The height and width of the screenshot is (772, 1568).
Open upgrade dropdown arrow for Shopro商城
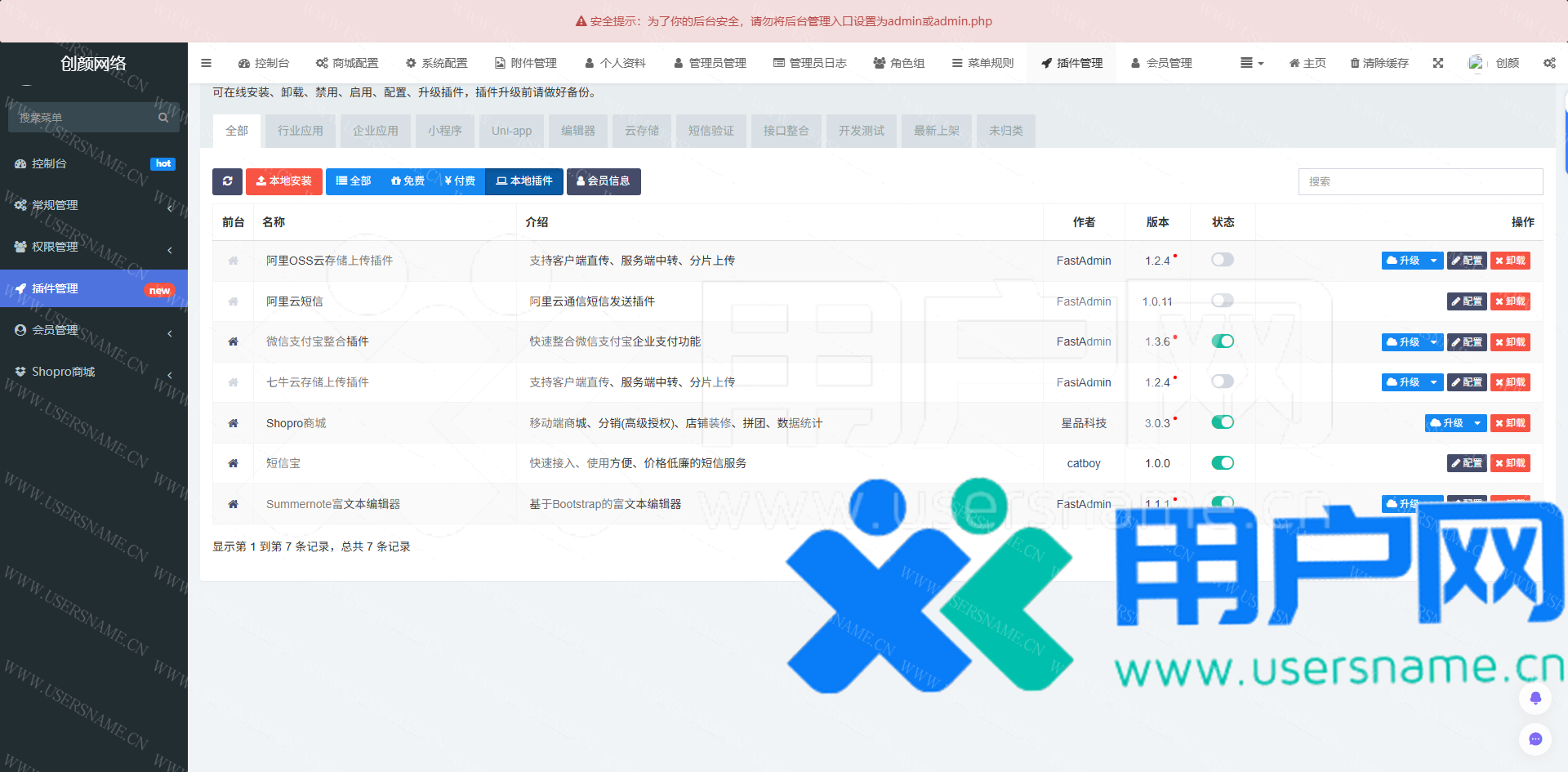tap(1477, 423)
